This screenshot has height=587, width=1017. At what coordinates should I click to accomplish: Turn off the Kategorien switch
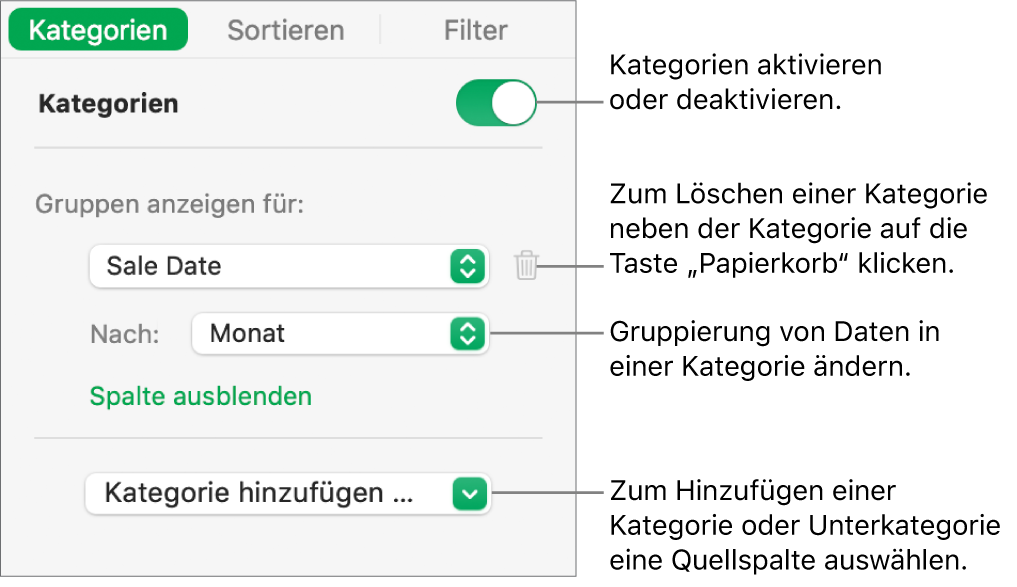click(x=496, y=104)
